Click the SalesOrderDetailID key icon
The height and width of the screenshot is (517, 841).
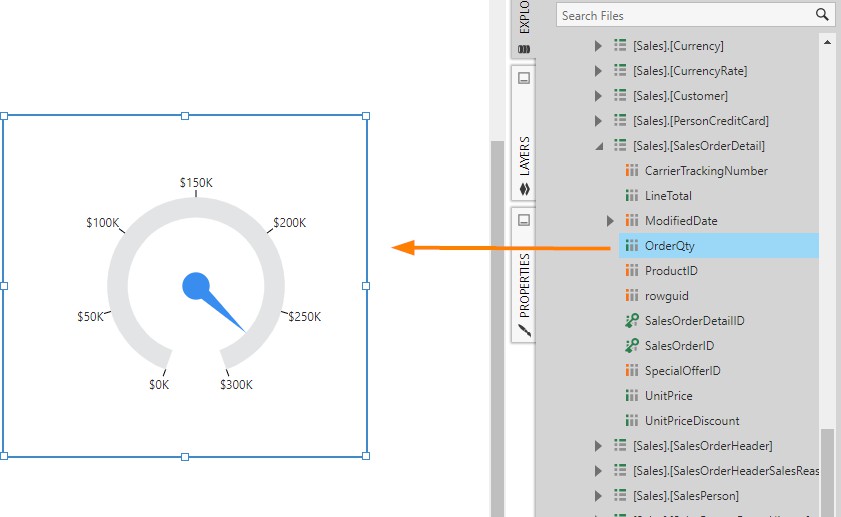pyautogui.click(x=631, y=321)
